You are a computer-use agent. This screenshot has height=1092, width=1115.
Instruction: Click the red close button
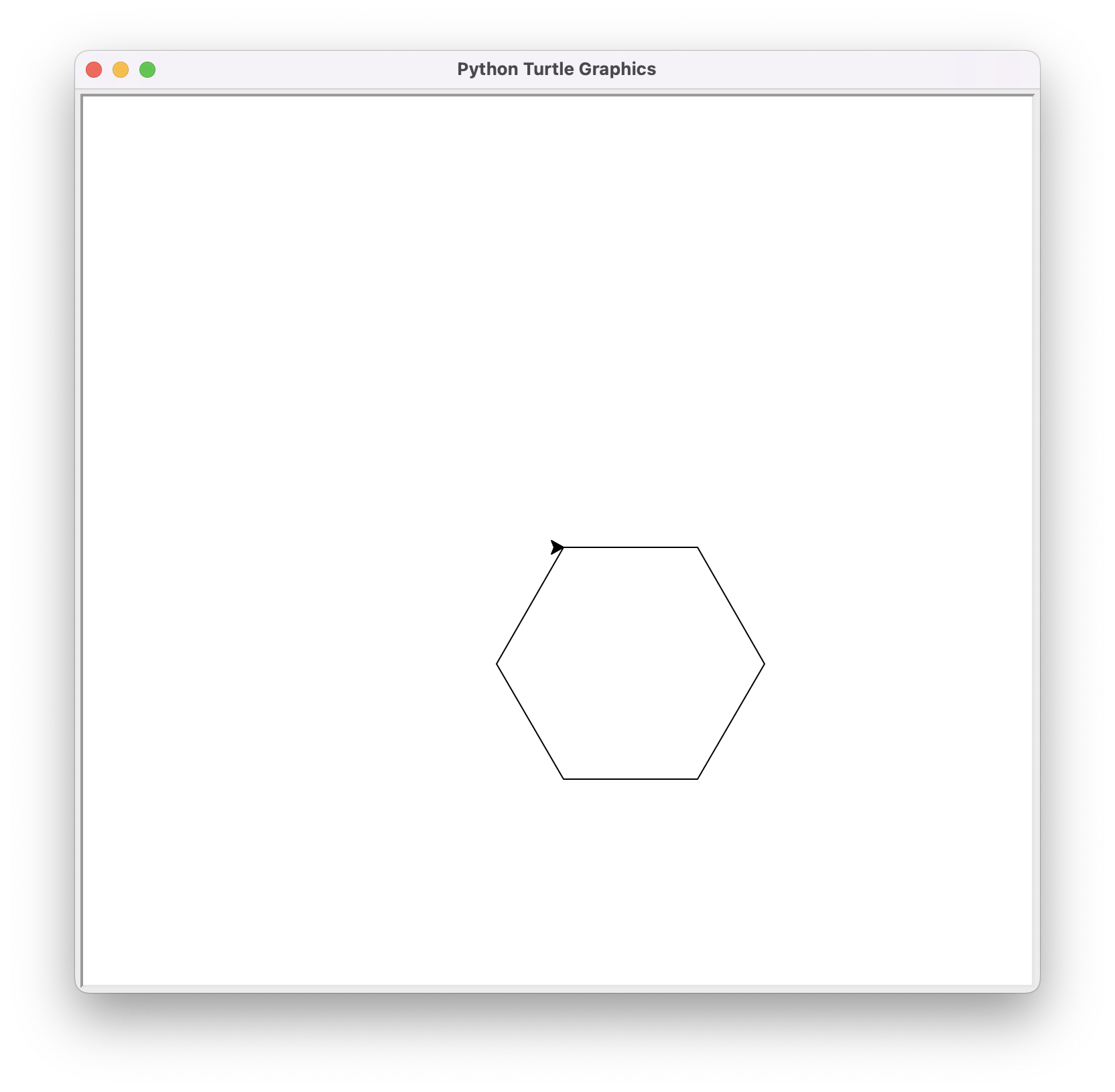[94, 69]
